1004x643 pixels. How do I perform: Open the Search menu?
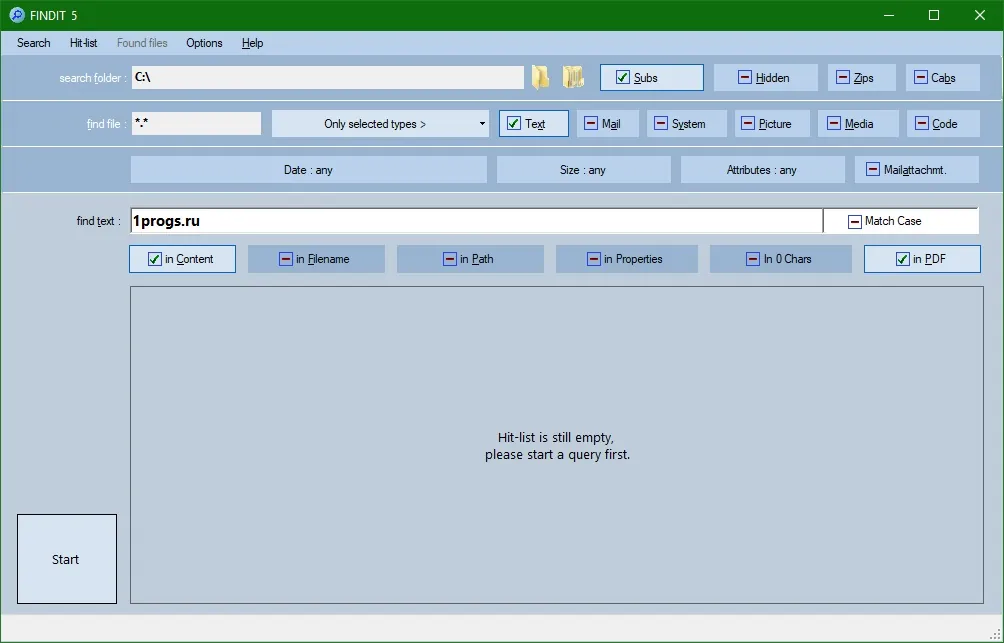(x=33, y=43)
